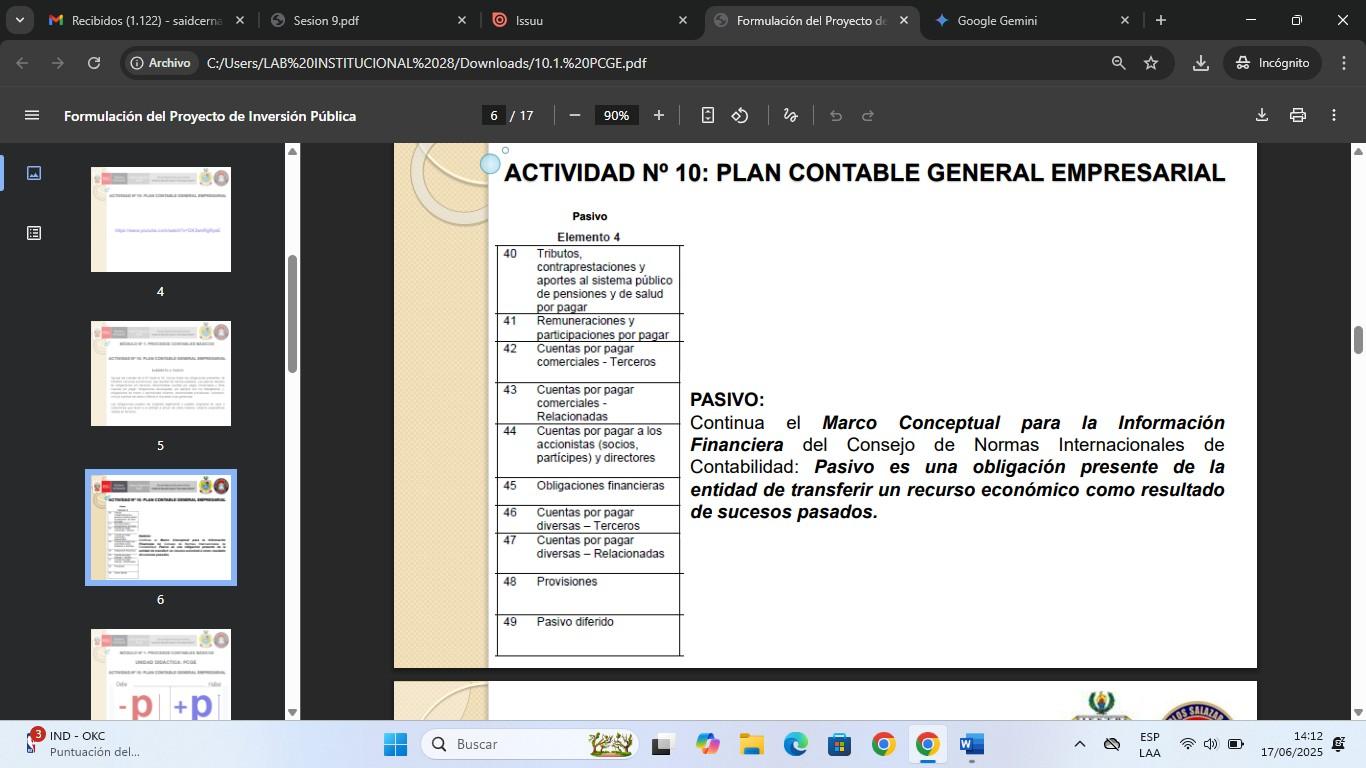1366x768 pixels.
Task: Switch to the Sesion 9.pdf tab
Action: (x=368, y=20)
